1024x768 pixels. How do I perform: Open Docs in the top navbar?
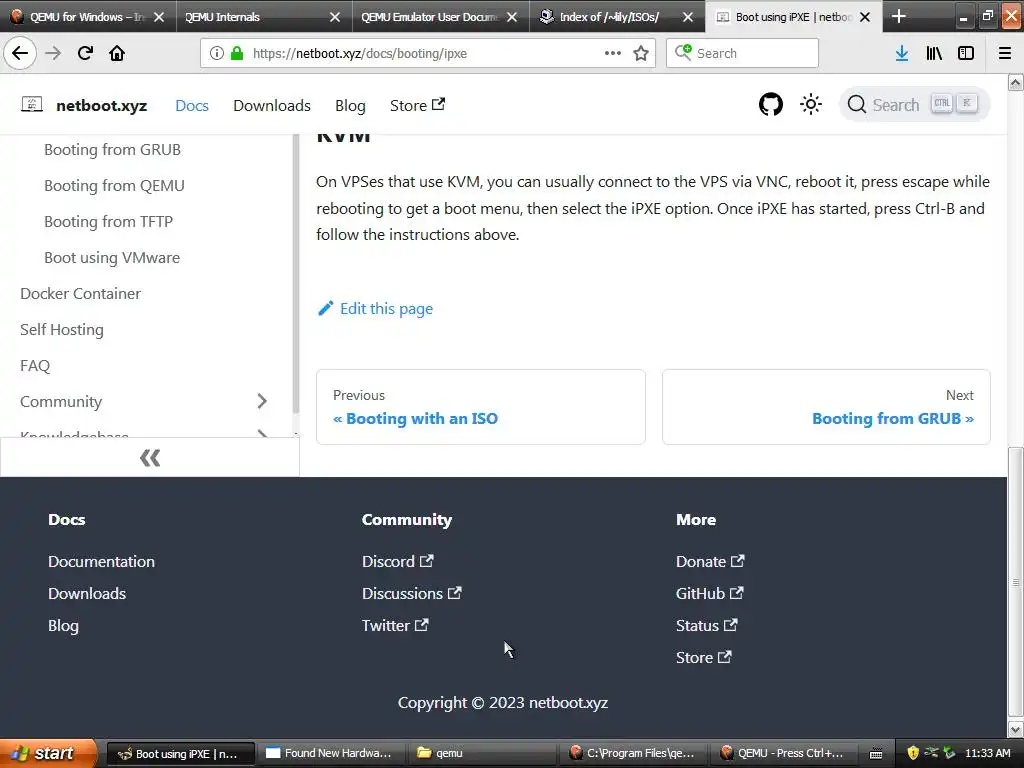191,105
